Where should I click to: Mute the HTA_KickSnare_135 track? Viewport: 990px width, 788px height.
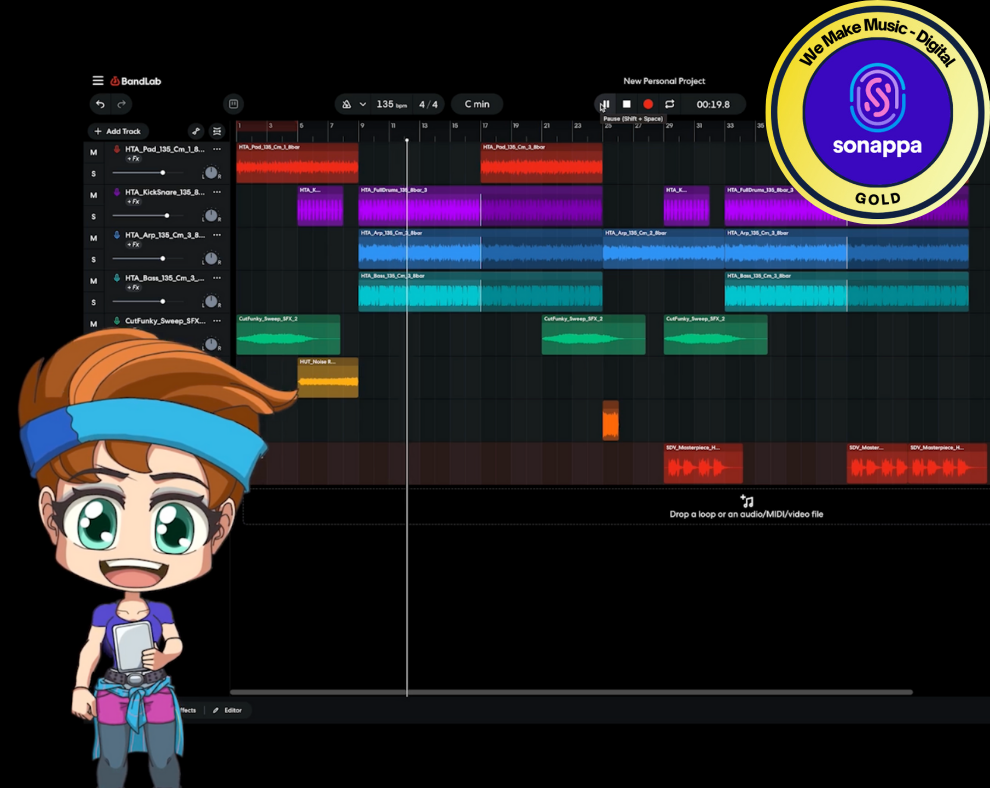(93, 195)
